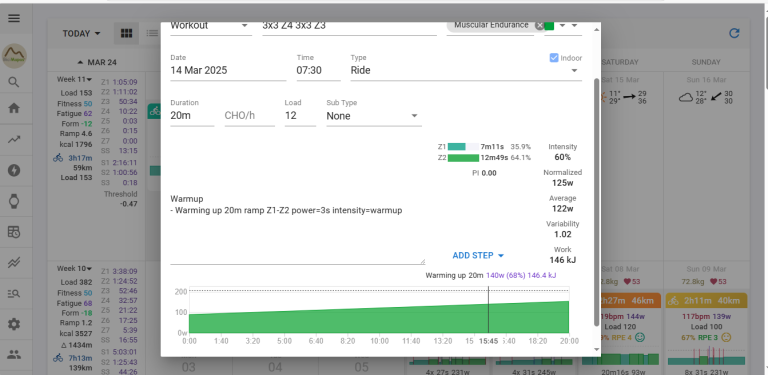This screenshot has width=768, height=375.
Task: Open the watch icon in the sidebar
Action: click(14, 201)
